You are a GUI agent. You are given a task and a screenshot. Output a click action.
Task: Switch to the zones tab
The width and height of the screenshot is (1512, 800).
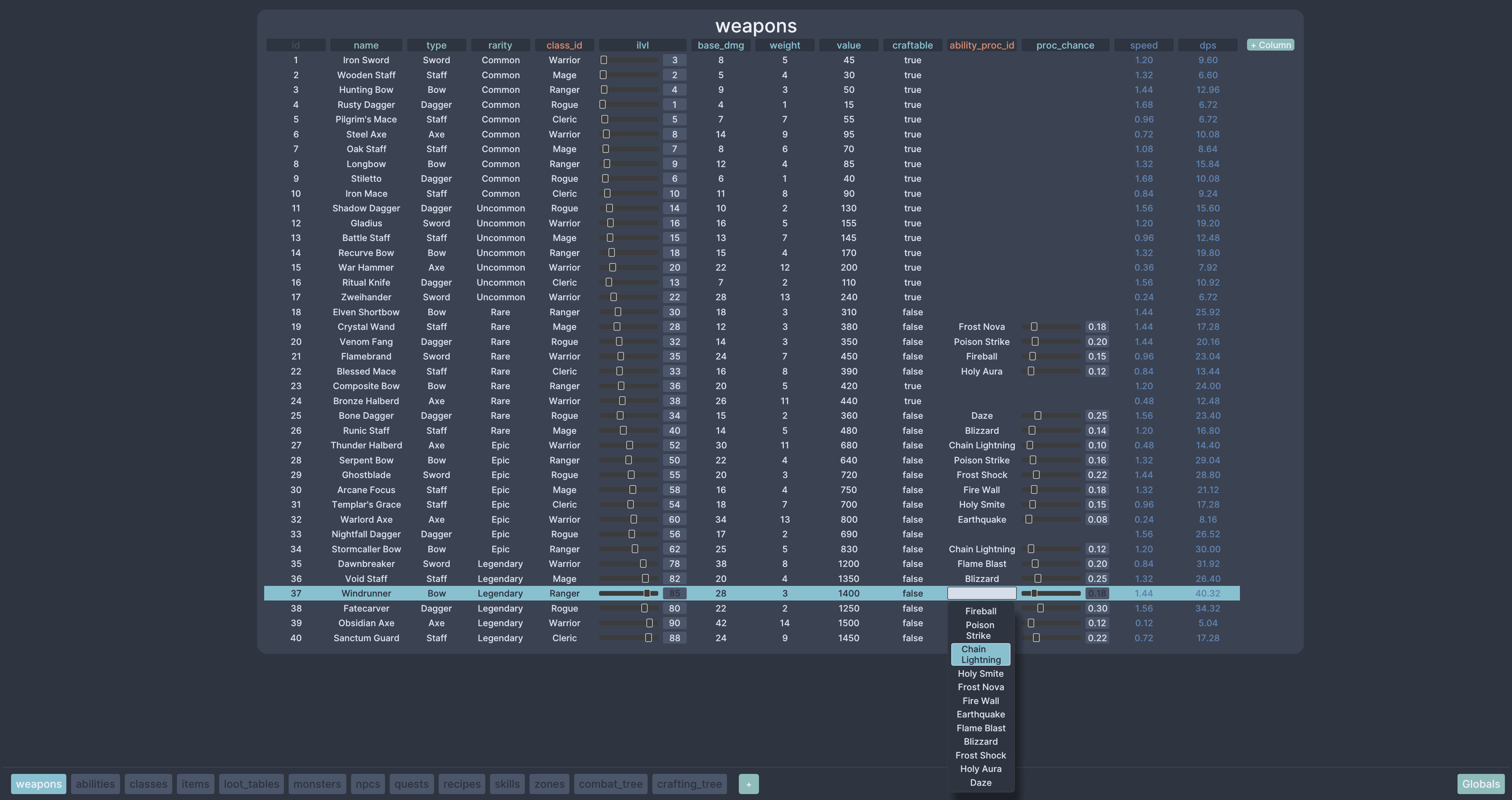point(549,783)
